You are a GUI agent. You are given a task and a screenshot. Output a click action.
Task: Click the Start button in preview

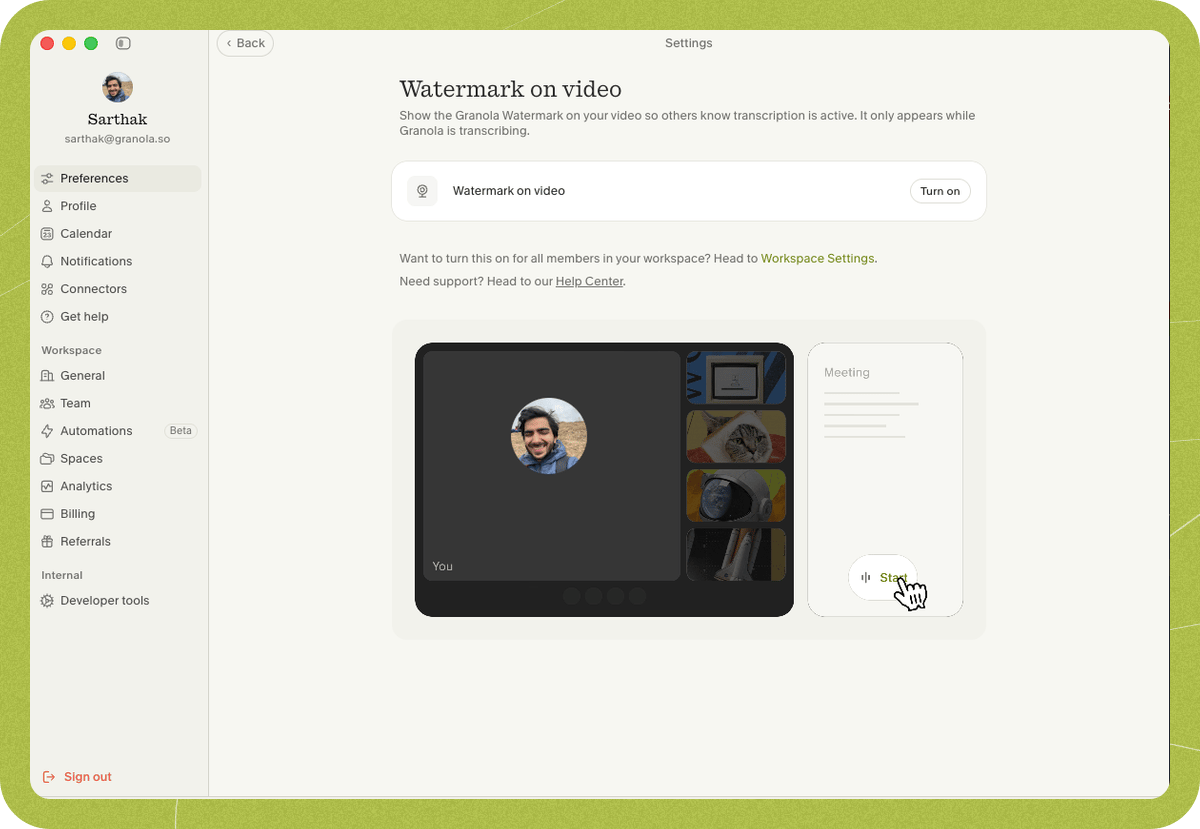(883, 577)
